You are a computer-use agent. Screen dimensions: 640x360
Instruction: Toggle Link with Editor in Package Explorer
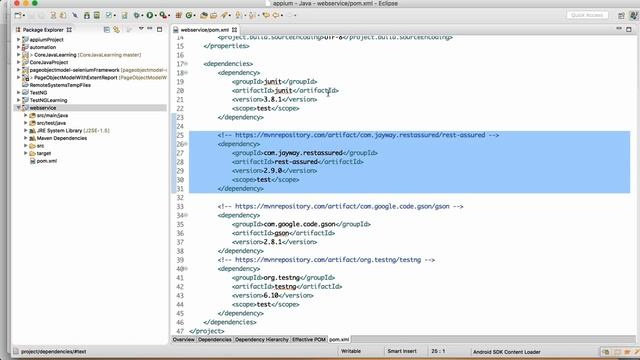coord(117,29)
